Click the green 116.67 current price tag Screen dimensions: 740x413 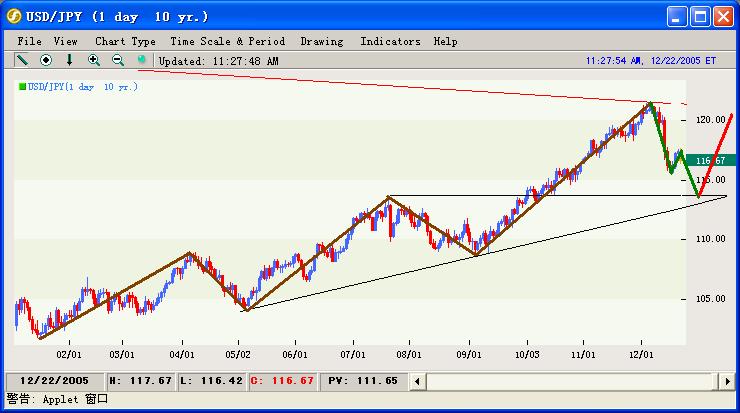[x=710, y=160]
